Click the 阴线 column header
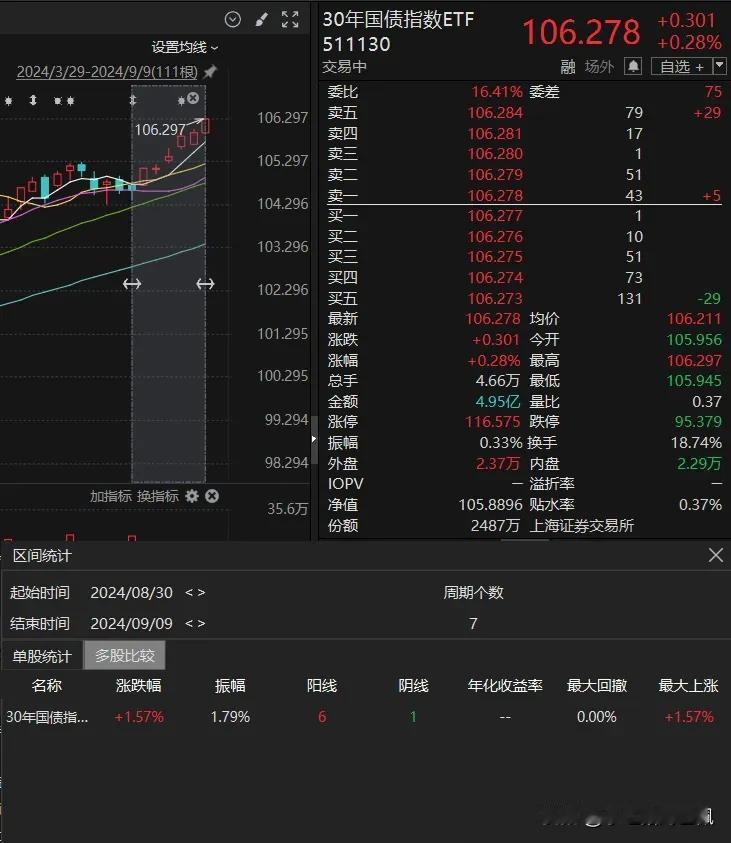The width and height of the screenshot is (731, 843). click(413, 685)
